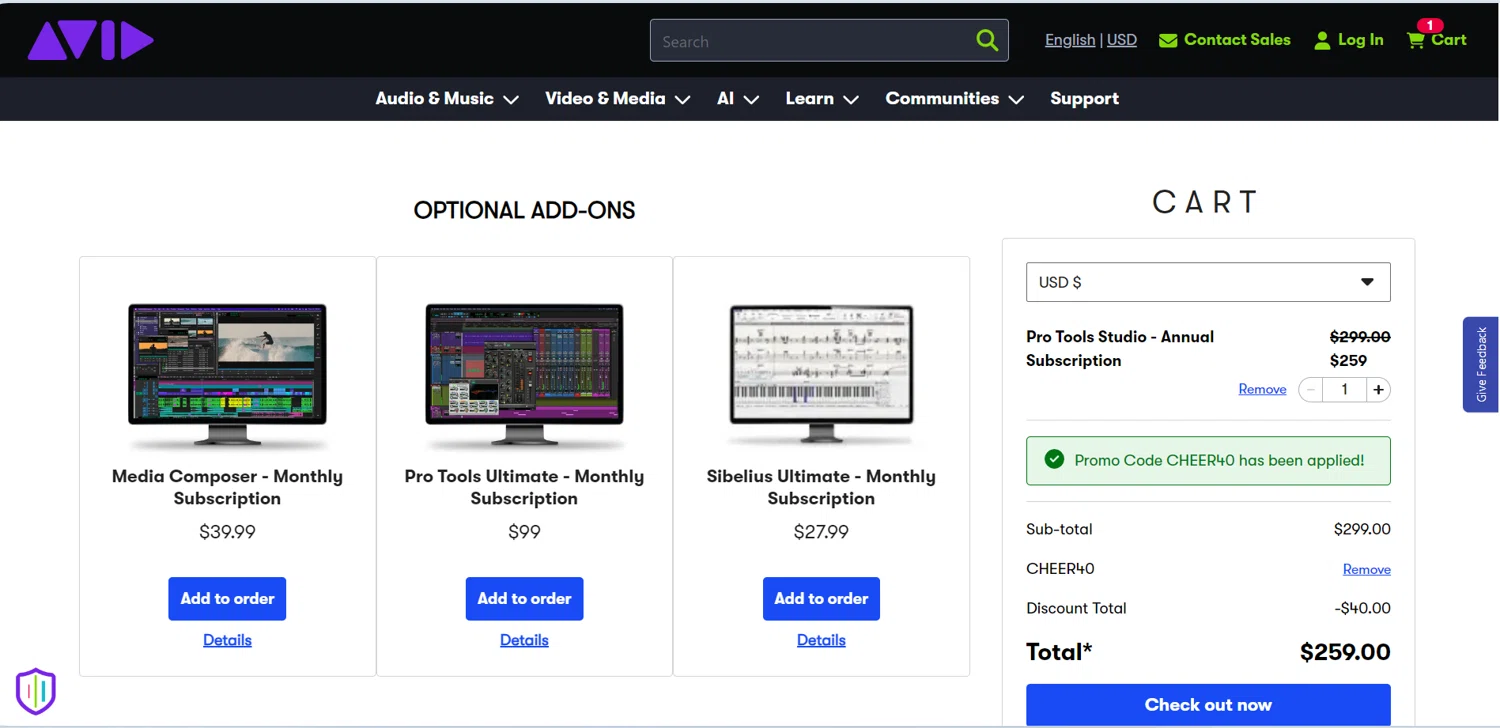
Task: Click chevron next to Learn
Action: click(x=851, y=100)
